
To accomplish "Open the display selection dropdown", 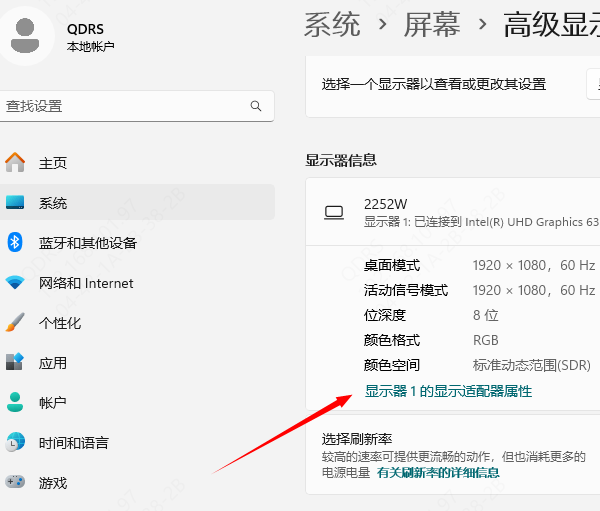I will coord(592,85).
